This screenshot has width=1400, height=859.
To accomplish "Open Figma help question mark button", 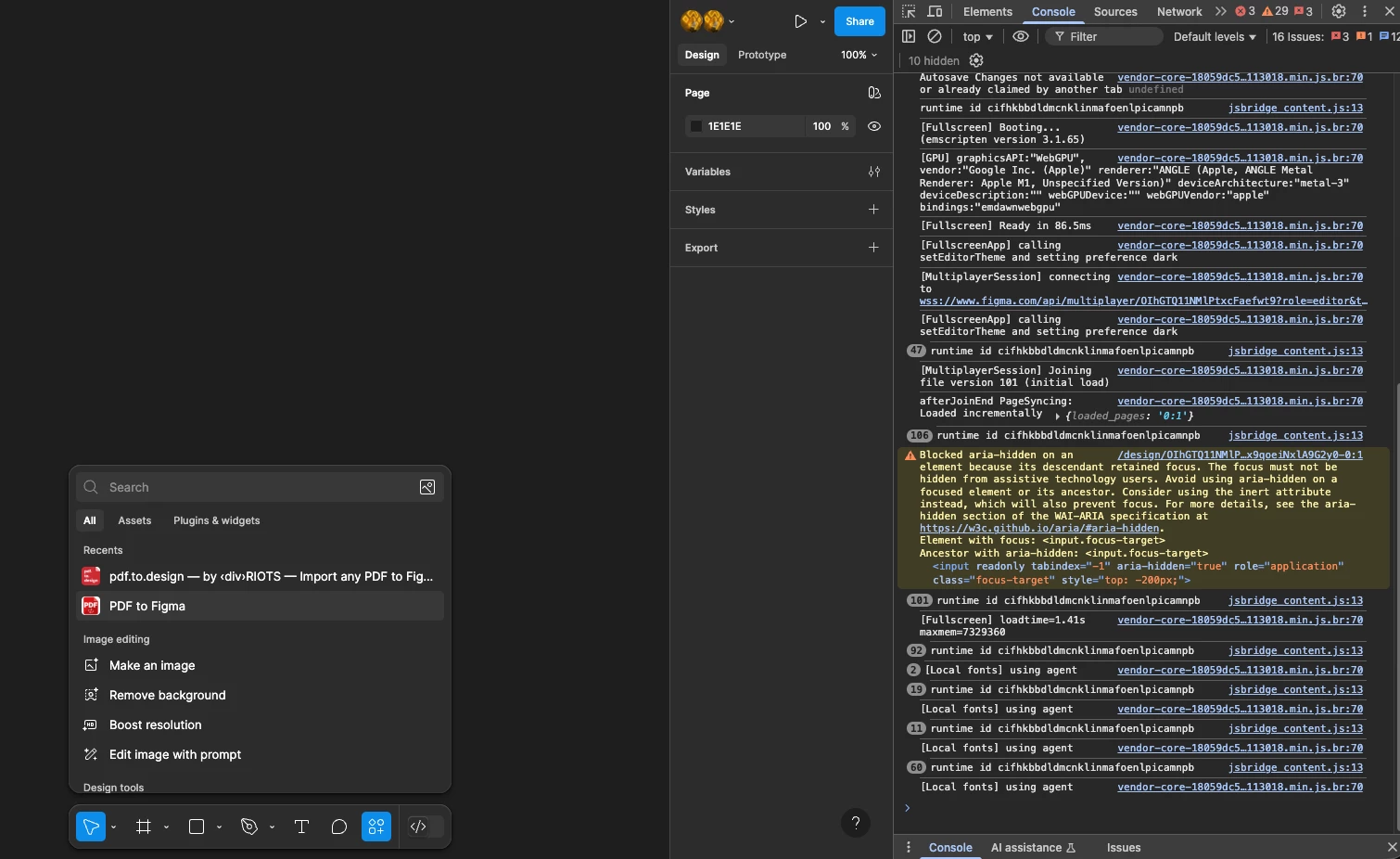I will coord(856,822).
